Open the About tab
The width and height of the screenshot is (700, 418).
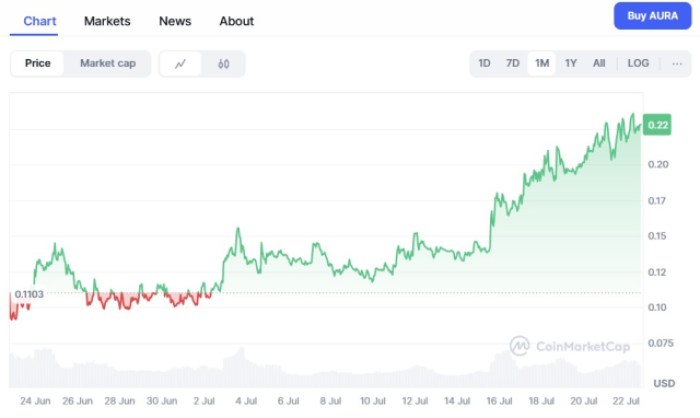point(237,21)
